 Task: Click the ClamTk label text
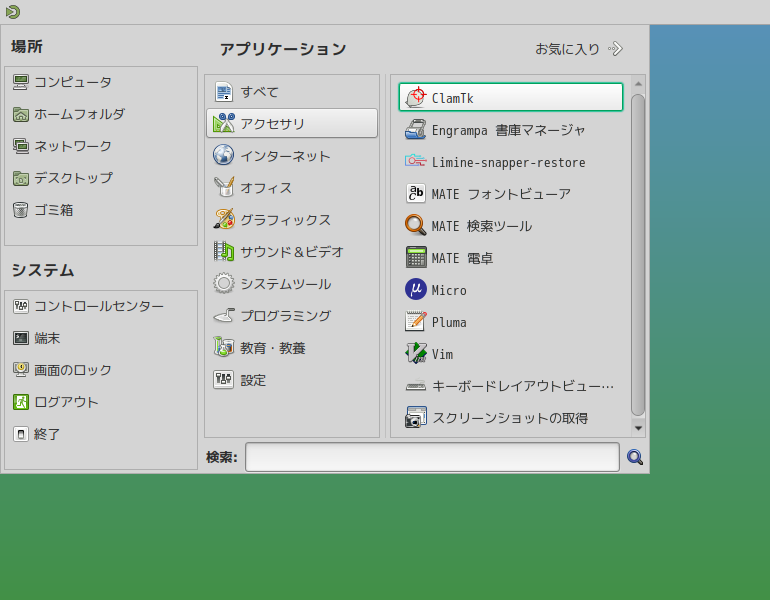(x=452, y=98)
